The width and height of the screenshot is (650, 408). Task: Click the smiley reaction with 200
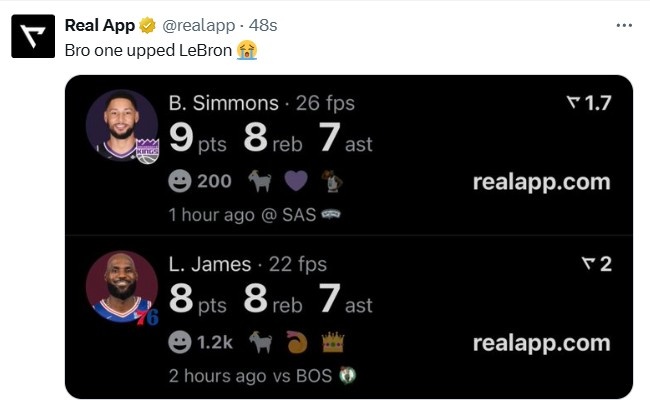click(x=200, y=182)
